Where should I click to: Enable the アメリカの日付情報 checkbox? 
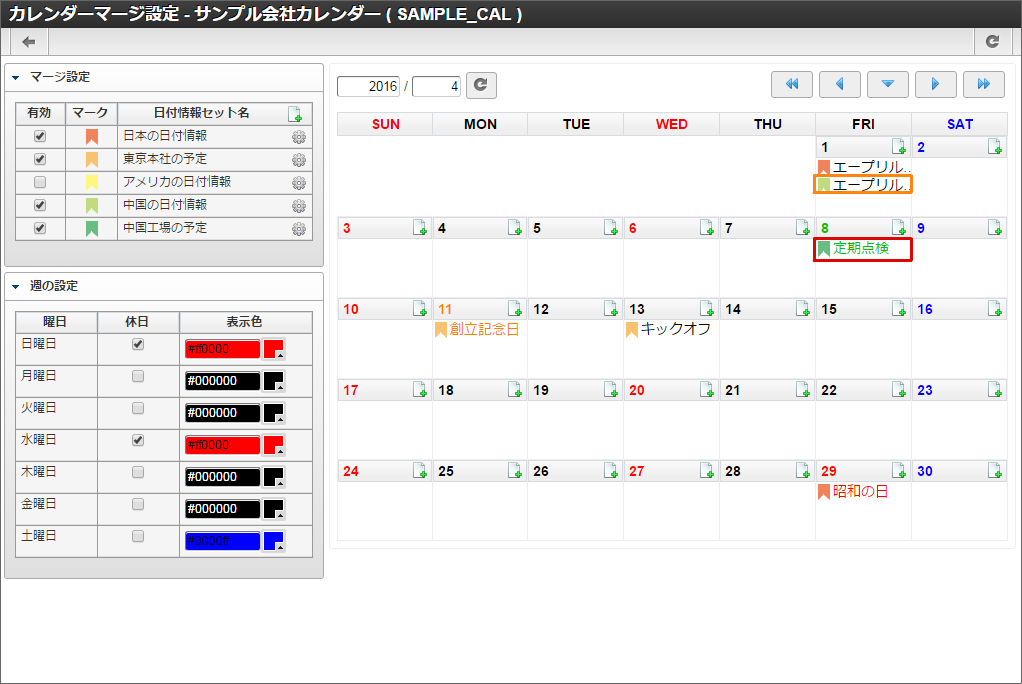pos(40,182)
